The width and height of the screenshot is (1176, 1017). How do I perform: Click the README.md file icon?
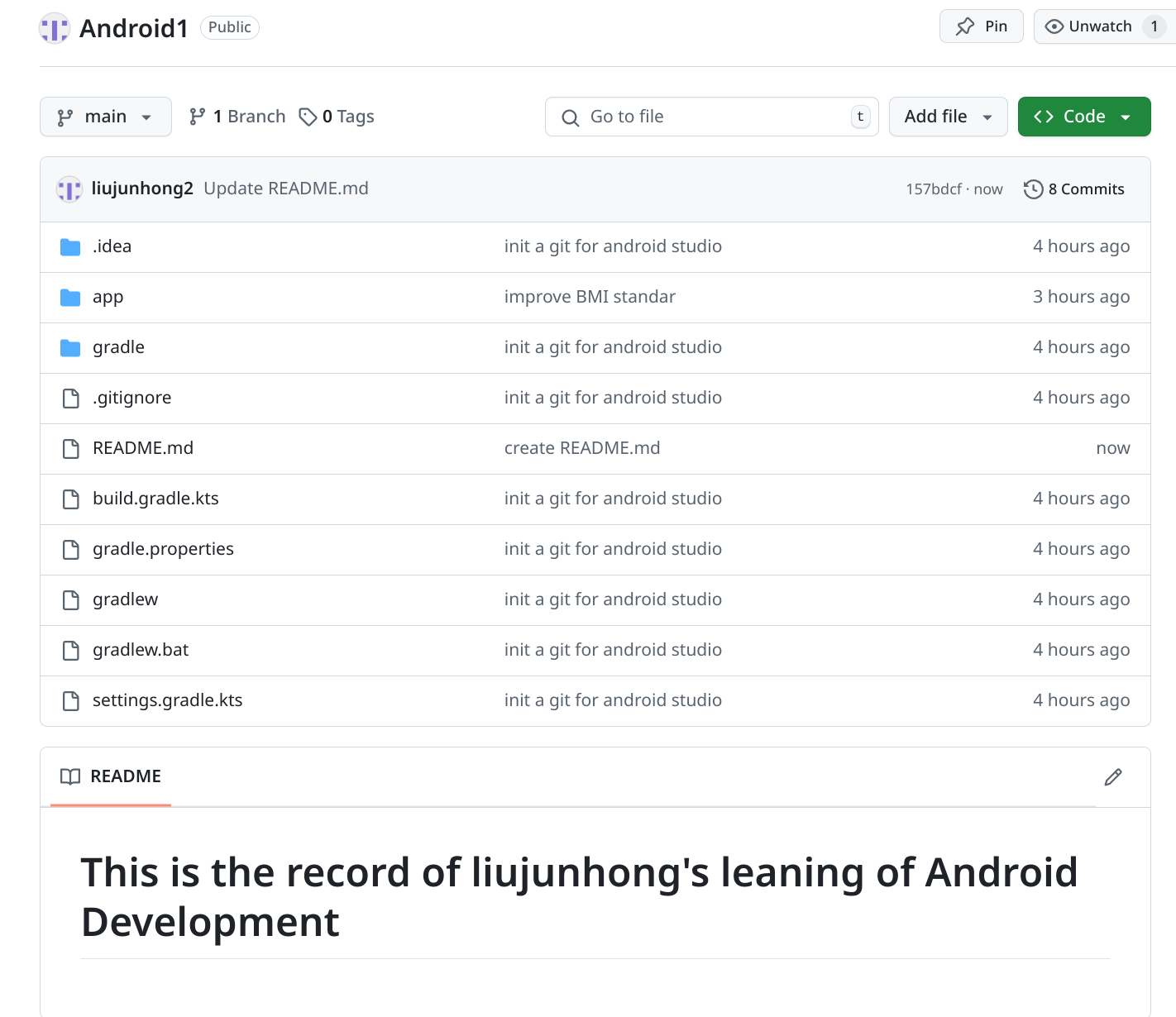point(71,449)
